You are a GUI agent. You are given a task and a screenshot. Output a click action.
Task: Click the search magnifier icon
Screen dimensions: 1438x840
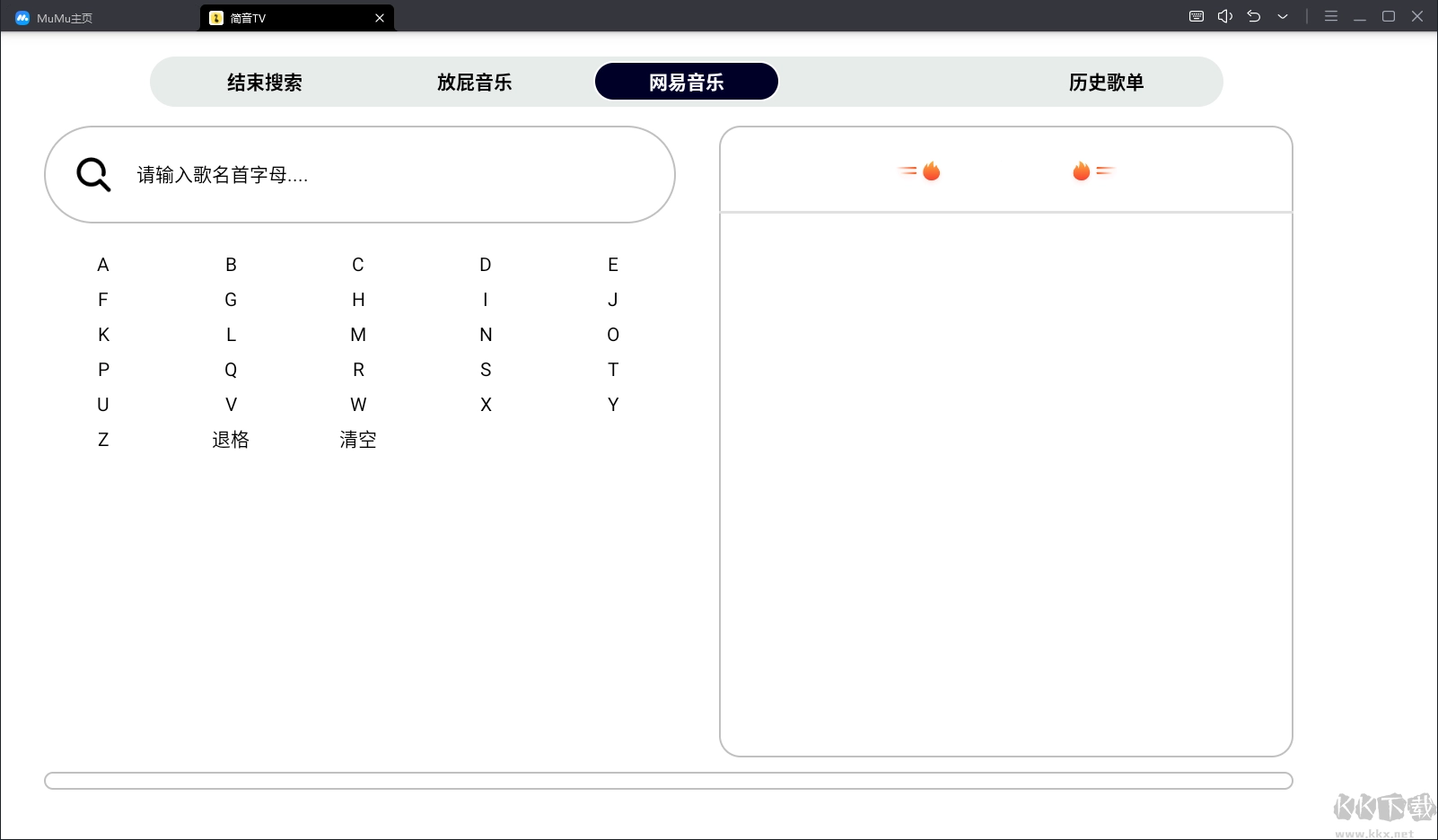click(93, 175)
